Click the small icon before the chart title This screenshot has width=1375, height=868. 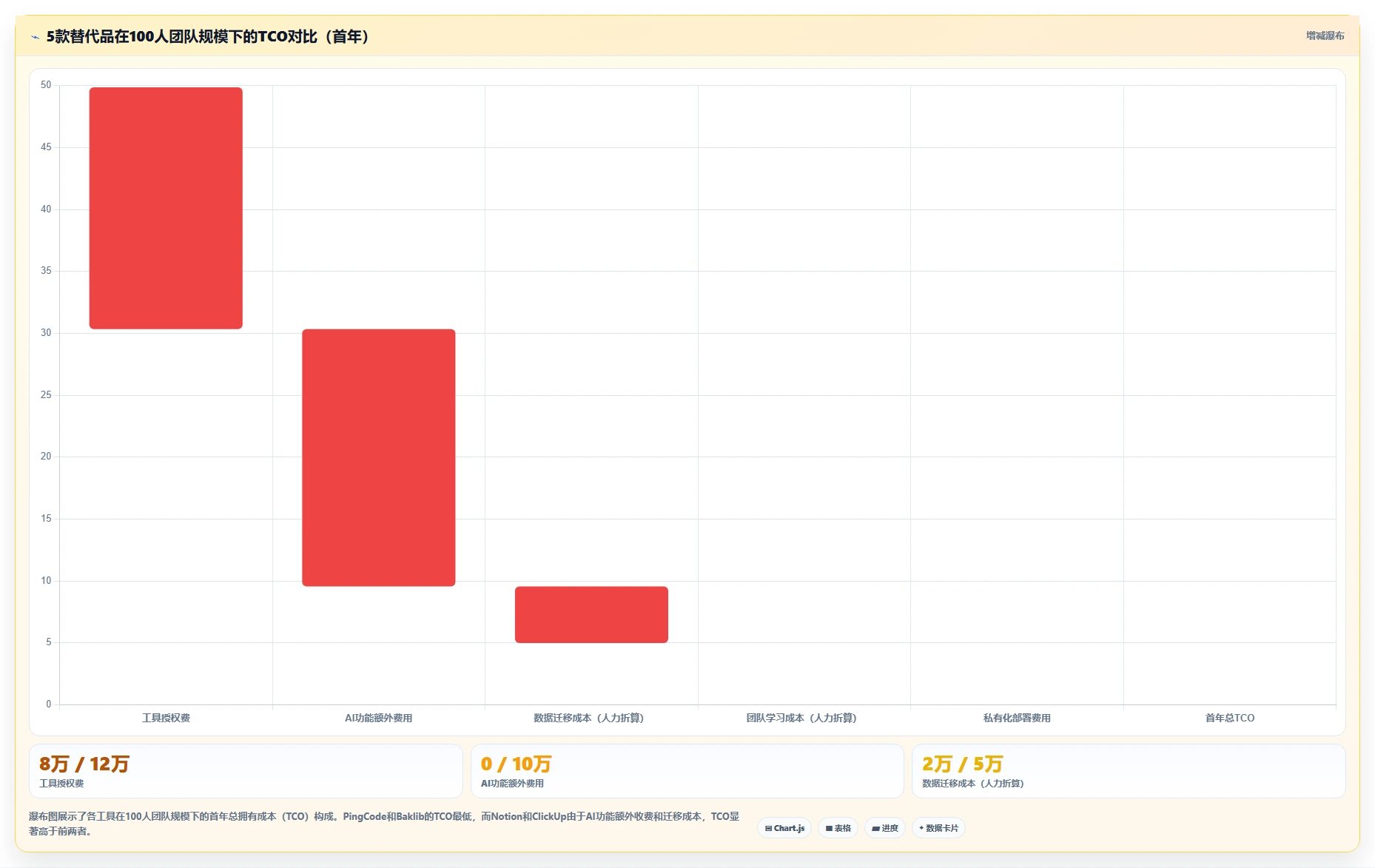pyautogui.click(x=35, y=37)
